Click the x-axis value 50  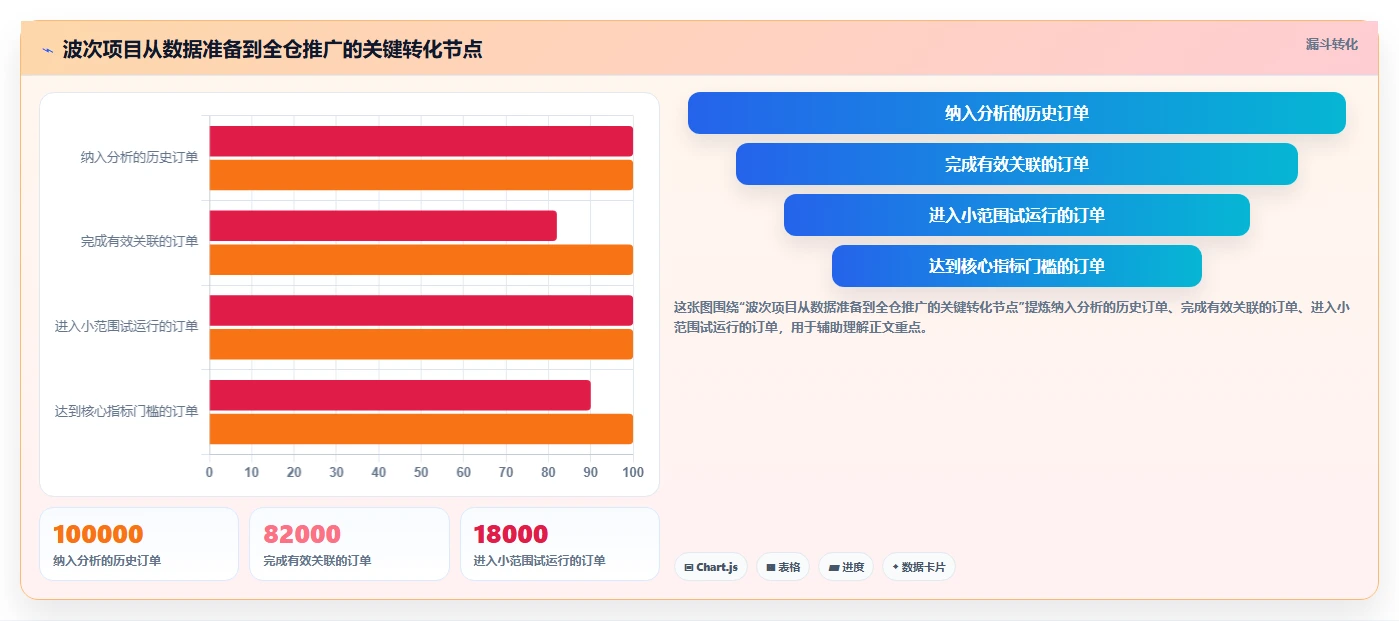tap(421, 472)
